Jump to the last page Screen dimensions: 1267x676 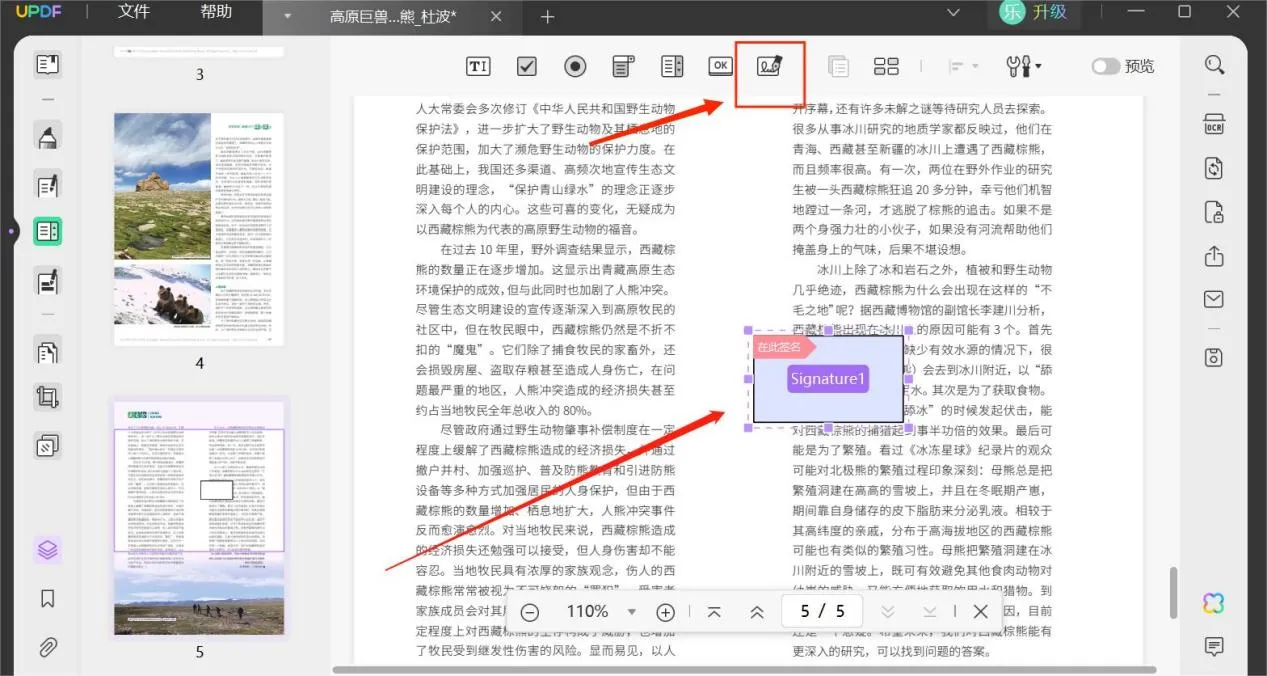tap(930, 612)
